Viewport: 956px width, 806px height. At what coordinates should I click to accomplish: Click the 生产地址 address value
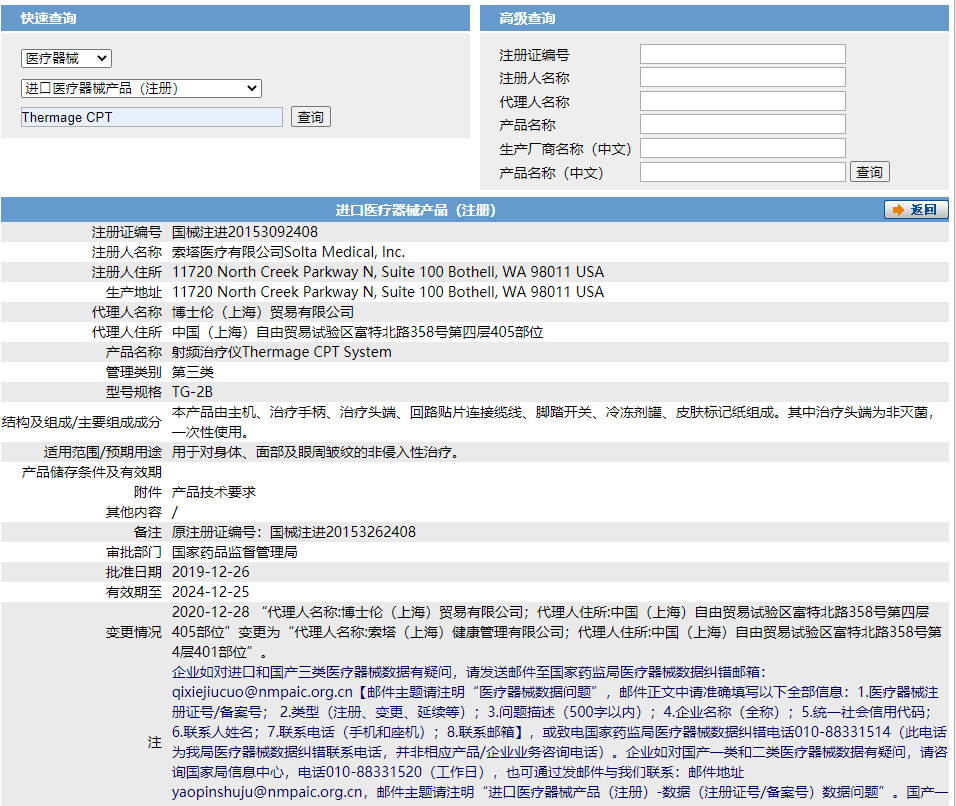pyautogui.click(x=388, y=292)
